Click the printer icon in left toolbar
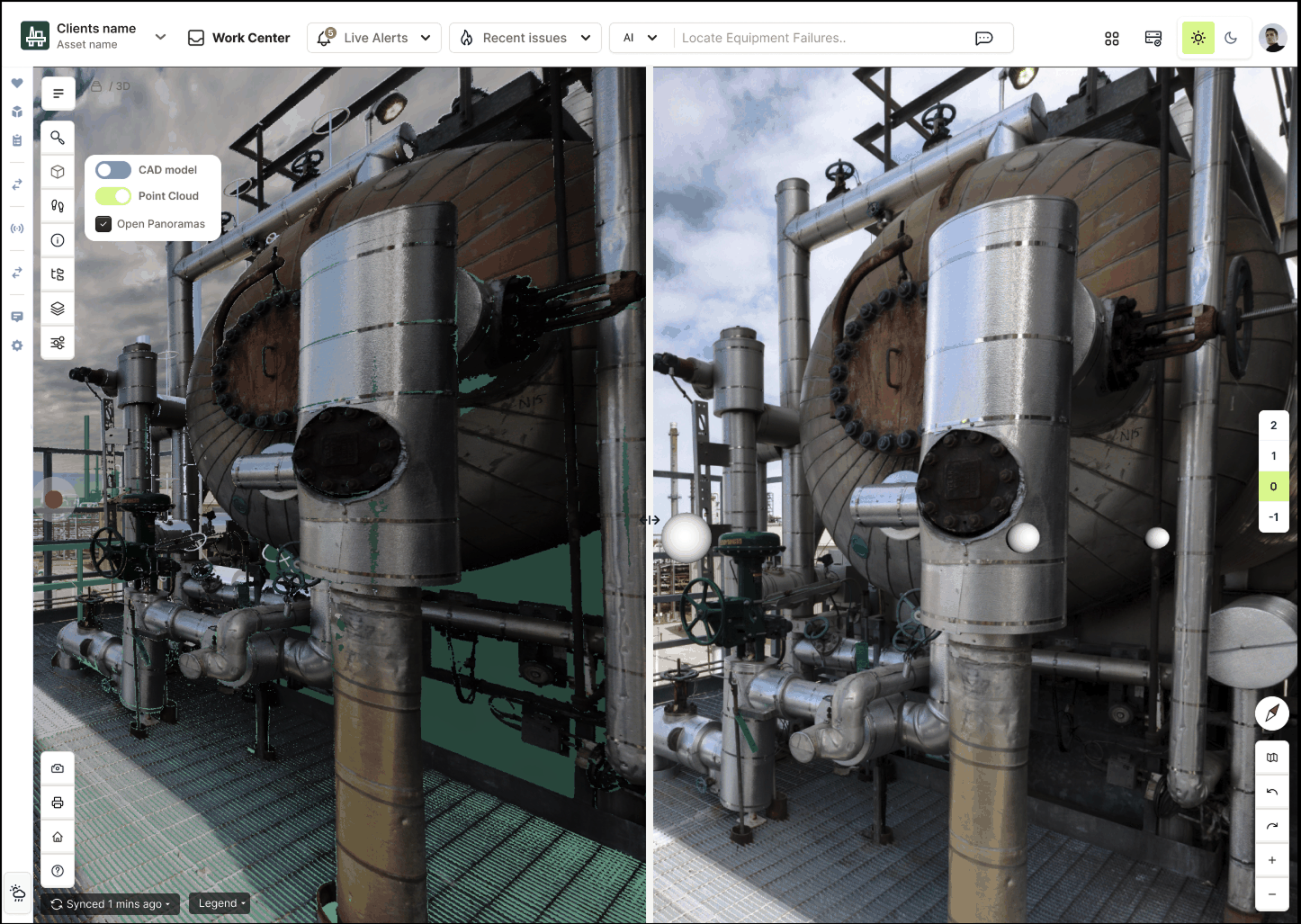The image size is (1301, 924). point(58,803)
